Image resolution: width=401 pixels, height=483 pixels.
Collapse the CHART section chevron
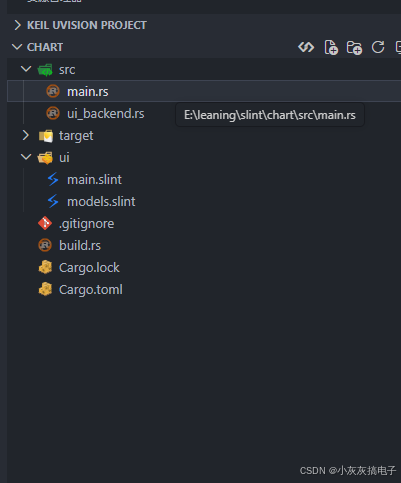point(17,47)
